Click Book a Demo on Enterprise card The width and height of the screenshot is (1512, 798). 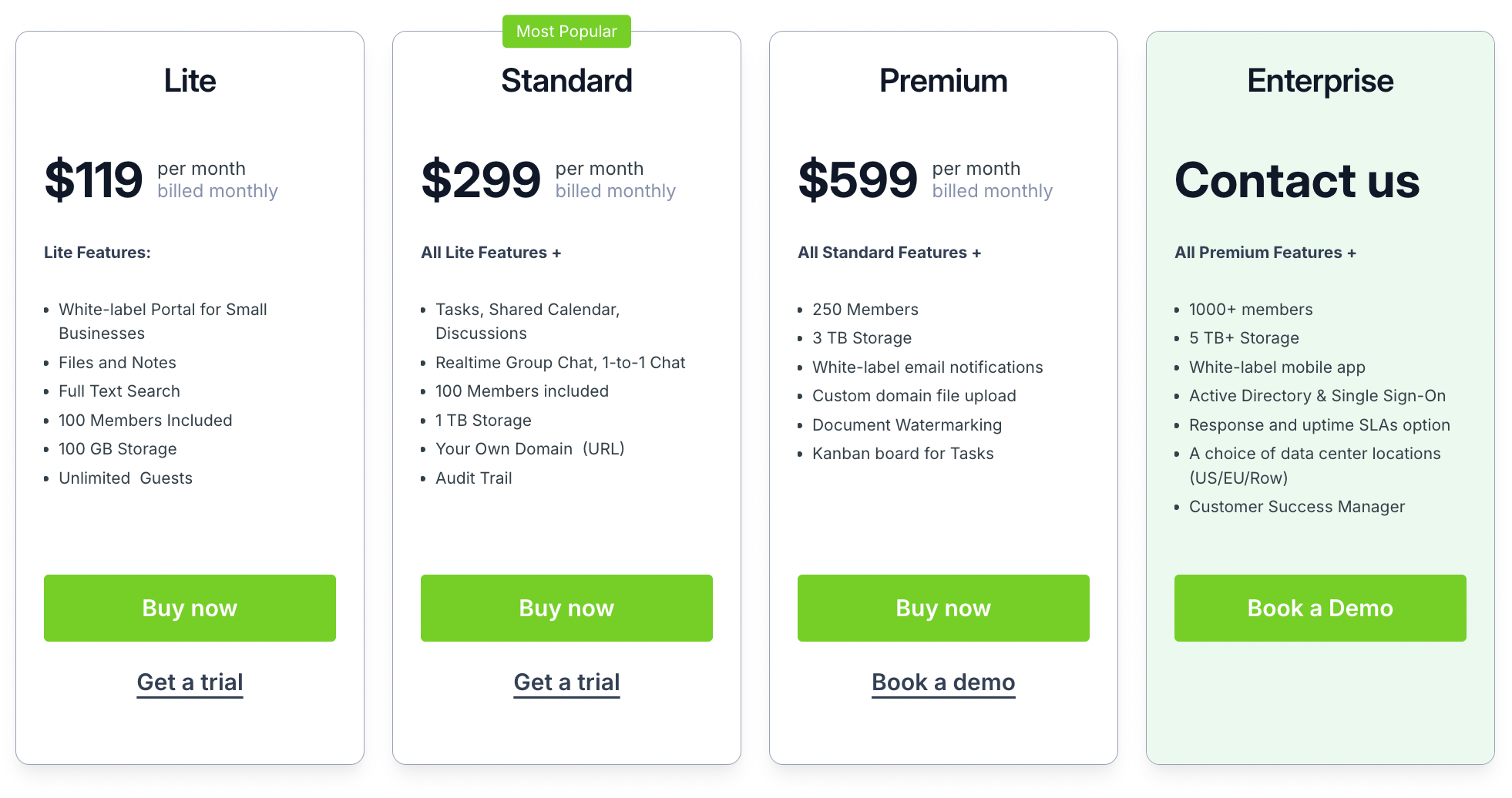[x=1319, y=608]
